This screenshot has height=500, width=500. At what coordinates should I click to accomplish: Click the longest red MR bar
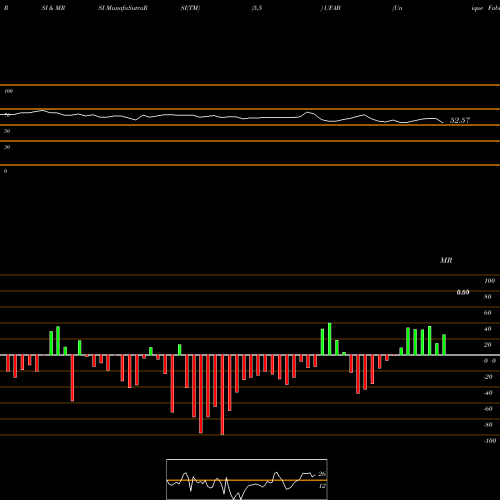pyautogui.click(x=222, y=395)
